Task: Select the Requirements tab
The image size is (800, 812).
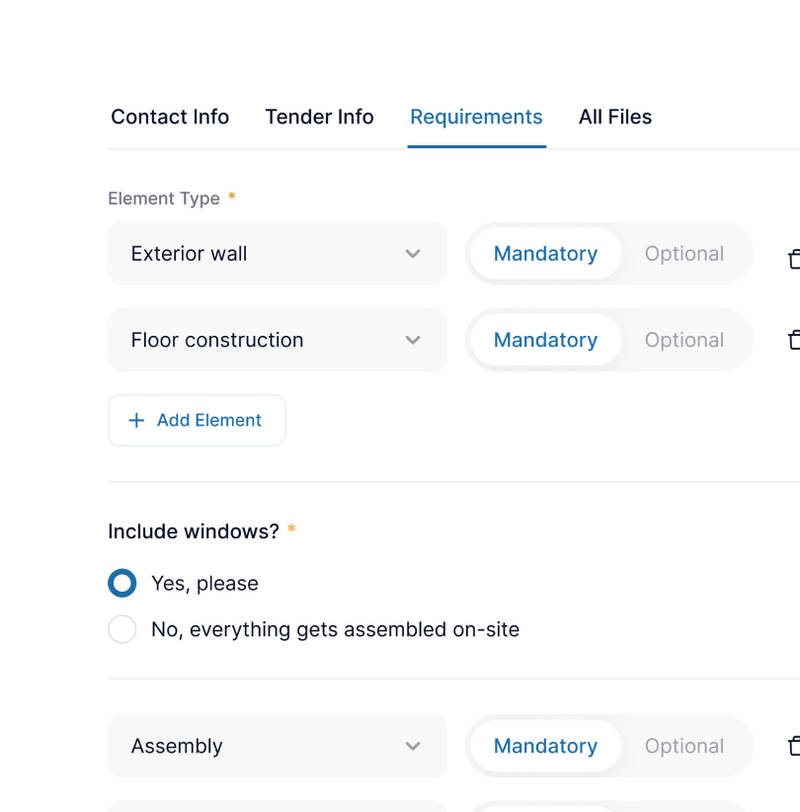Action: click(476, 117)
